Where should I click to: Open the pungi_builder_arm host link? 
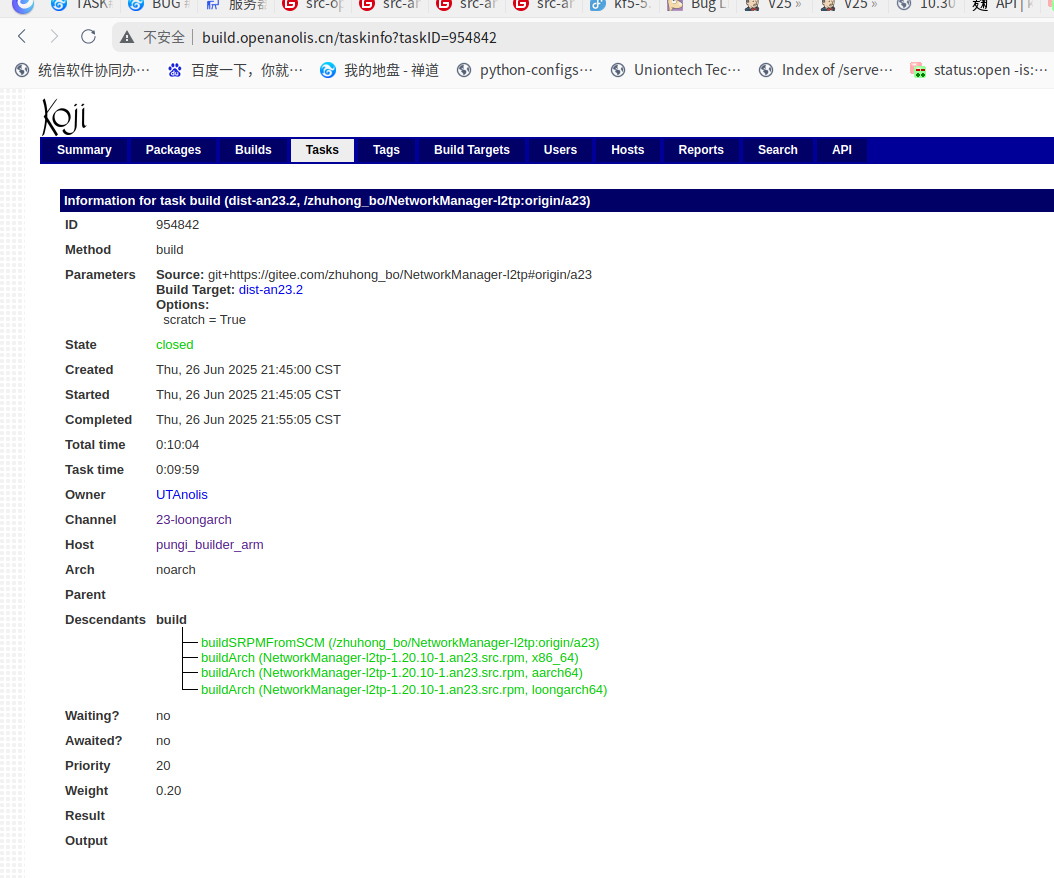click(x=209, y=545)
